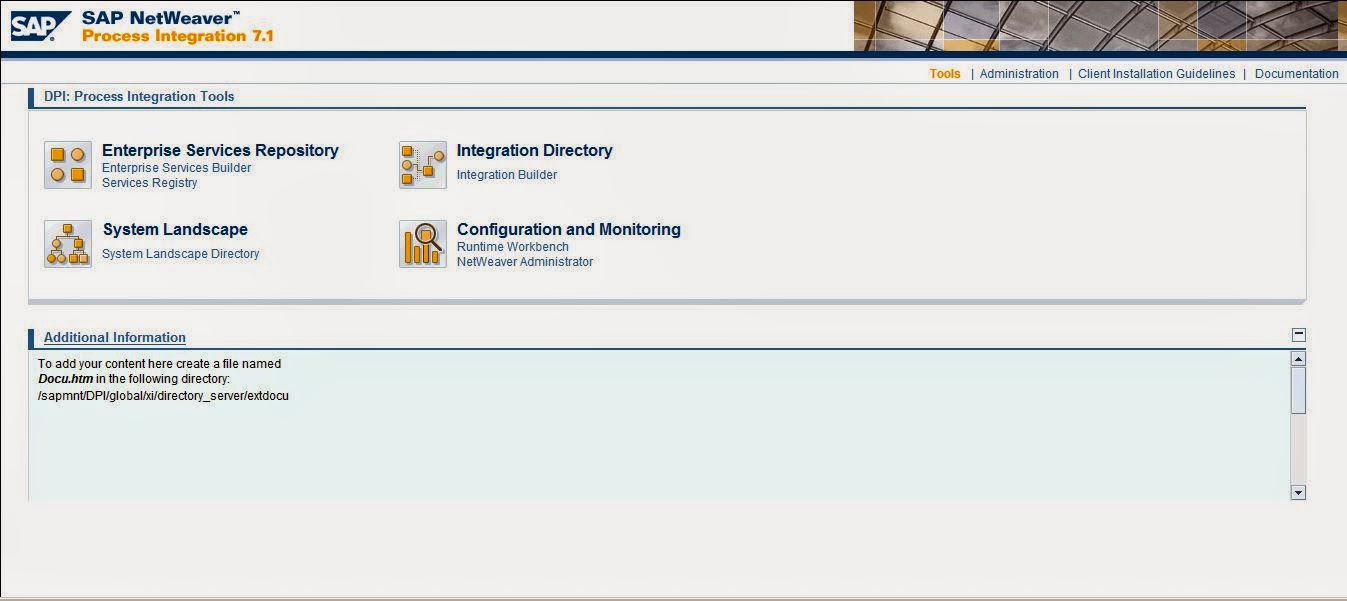Click the DPI: Process Integration Tools title
The width and height of the screenshot is (1347, 601).
[x=139, y=97]
